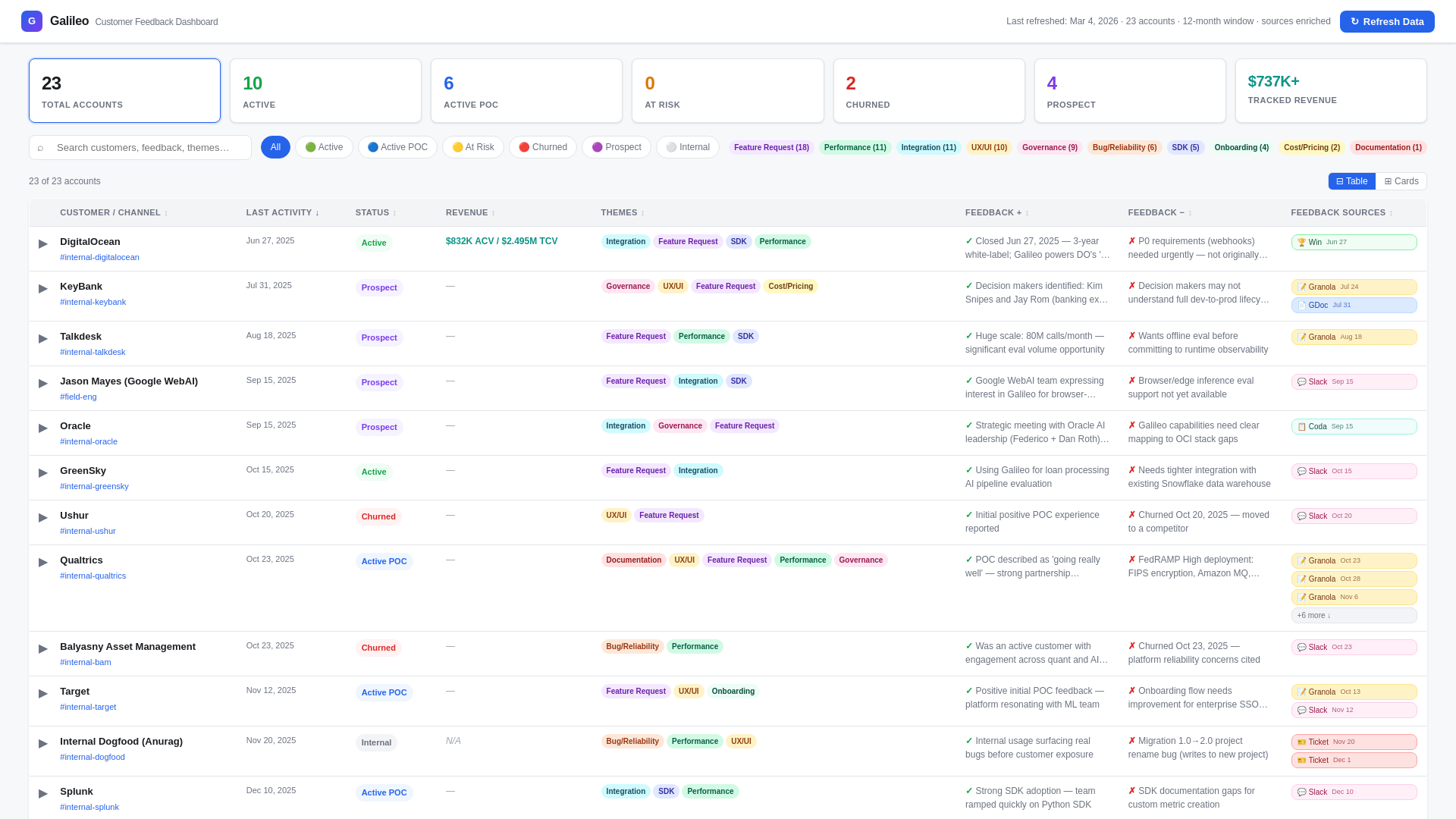Select the Prospect summary card
This screenshot has height=819, width=1456.
point(1130,91)
